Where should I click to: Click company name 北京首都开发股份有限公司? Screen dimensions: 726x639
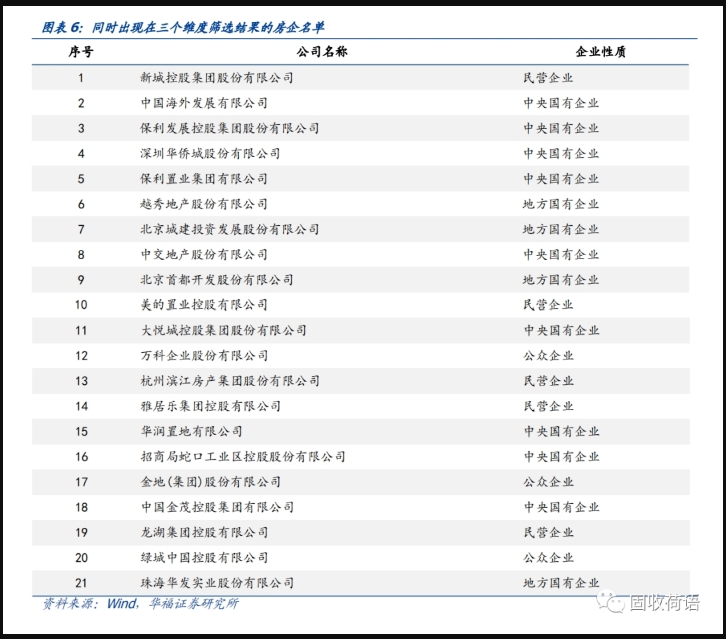217,280
